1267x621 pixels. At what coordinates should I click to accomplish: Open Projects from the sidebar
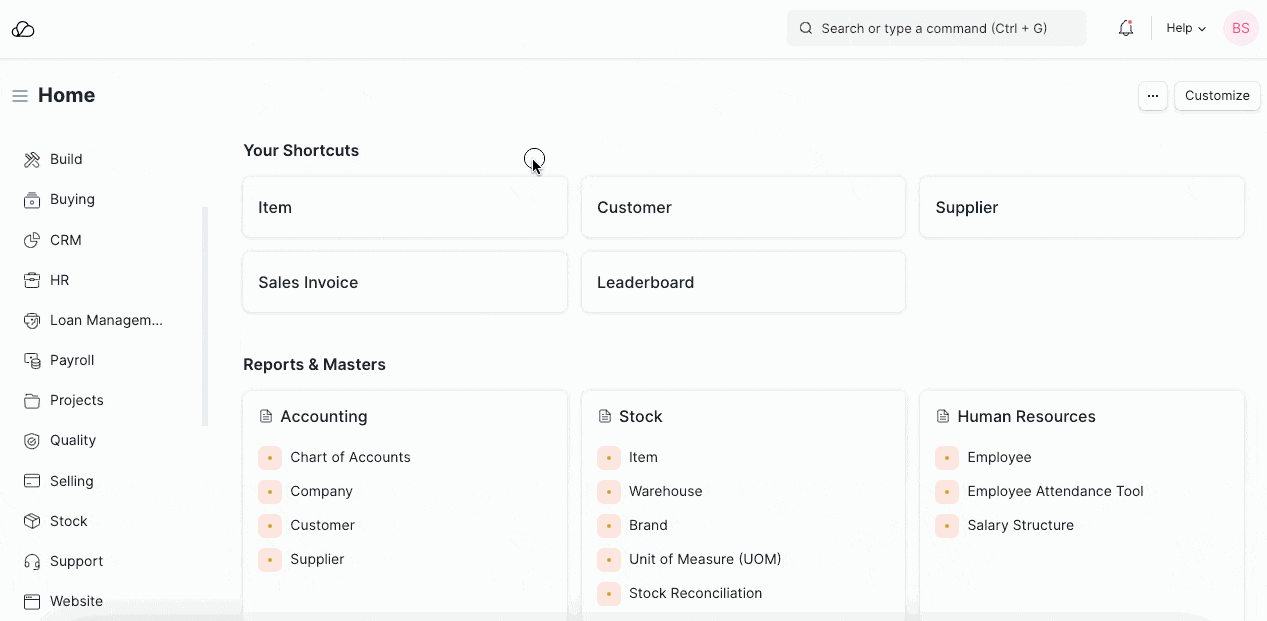pyautogui.click(x=77, y=400)
